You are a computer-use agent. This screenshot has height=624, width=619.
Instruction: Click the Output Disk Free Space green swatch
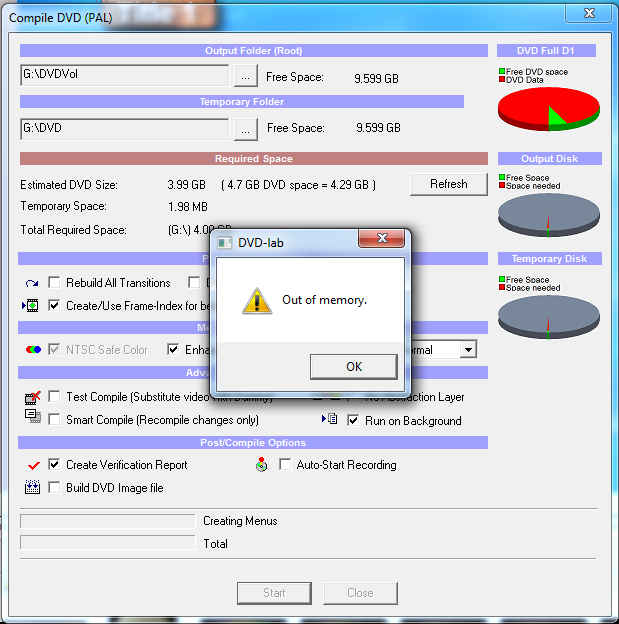coord(502,177)
